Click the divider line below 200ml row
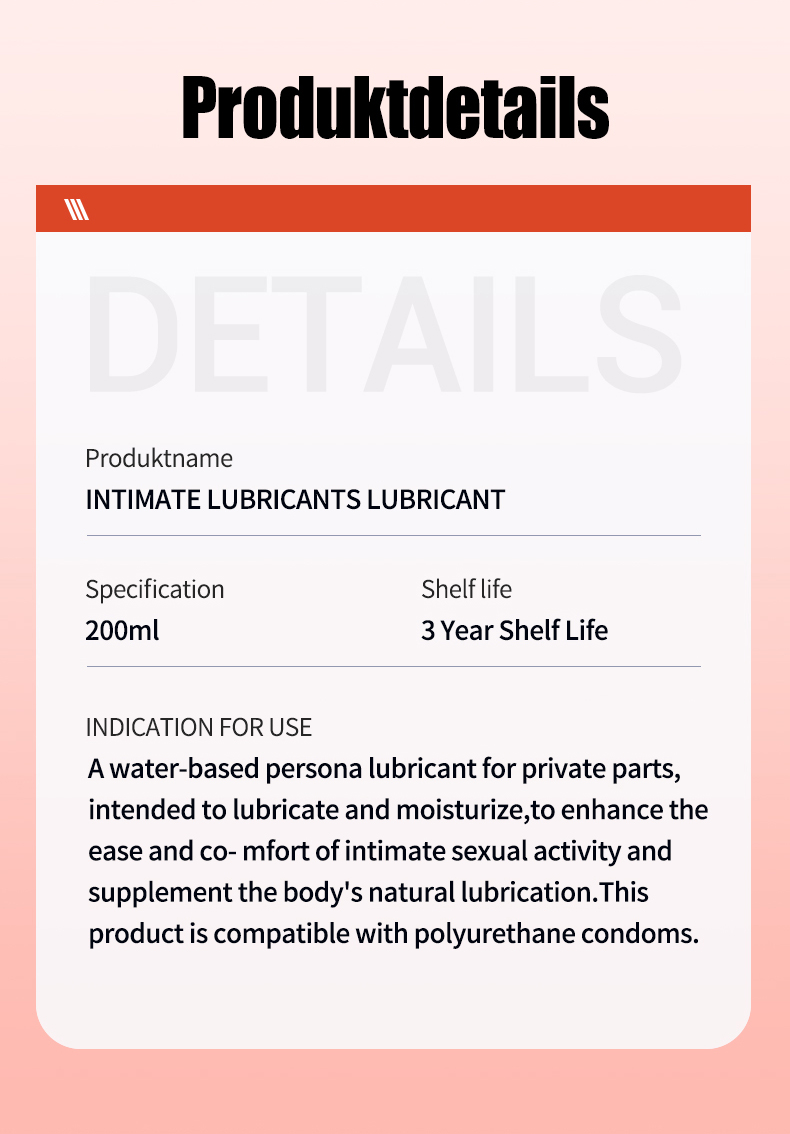Viewport: 790px width, 1134px height. pyautogui.click(x=393, y=666)
